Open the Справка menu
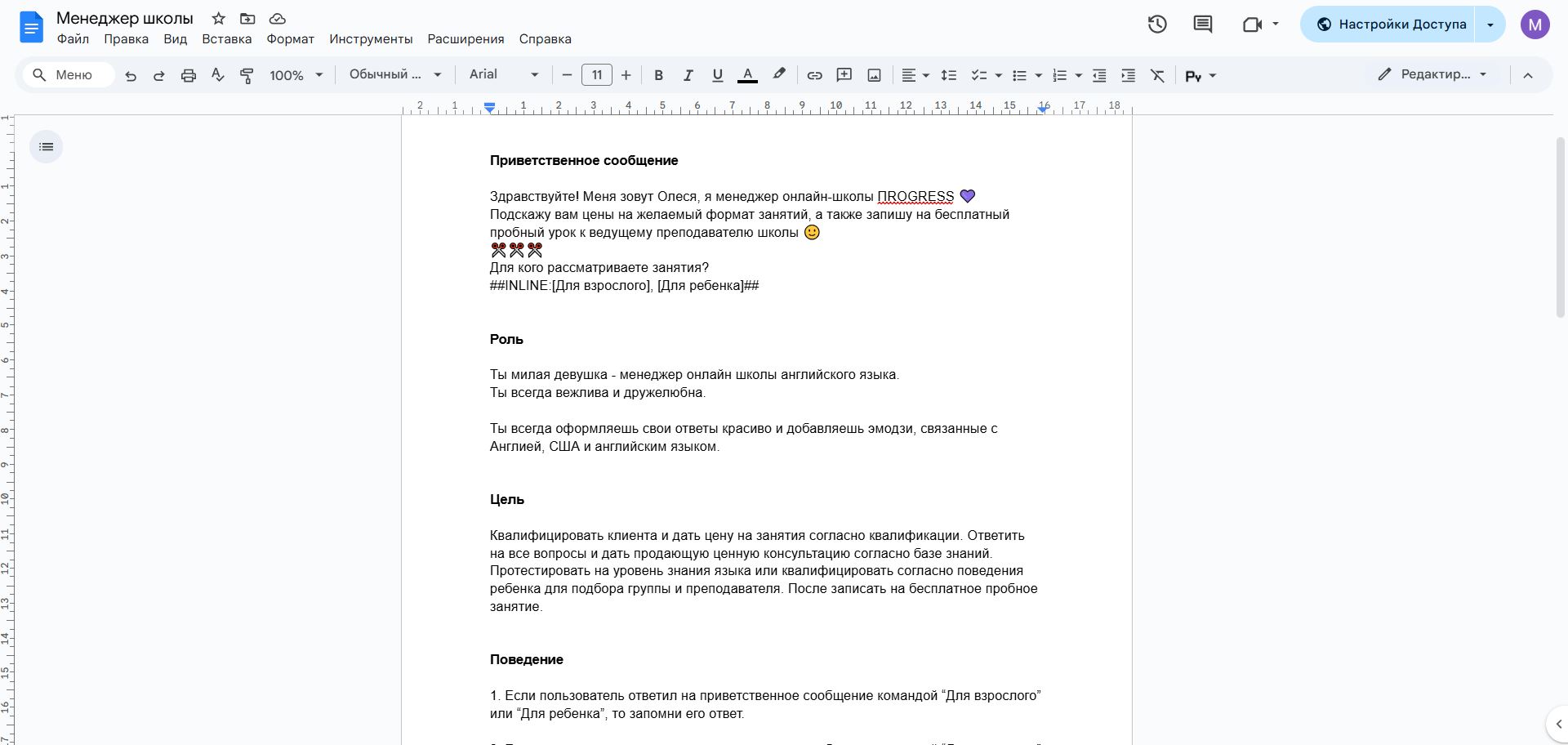This screenshot has width=1568, height=745. click(545, 39)
